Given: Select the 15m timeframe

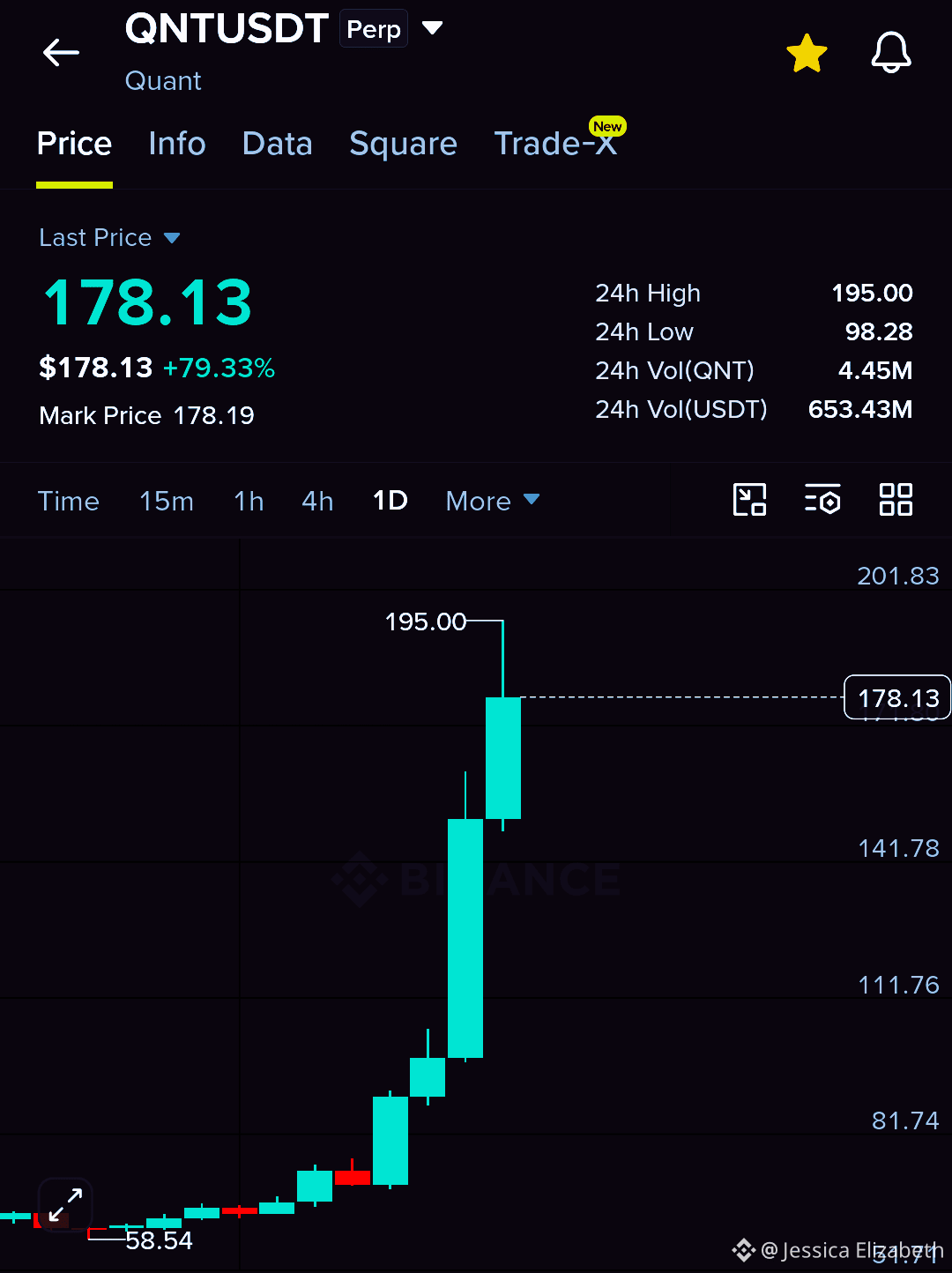Looking at the screenshot, I should (167, 501).
